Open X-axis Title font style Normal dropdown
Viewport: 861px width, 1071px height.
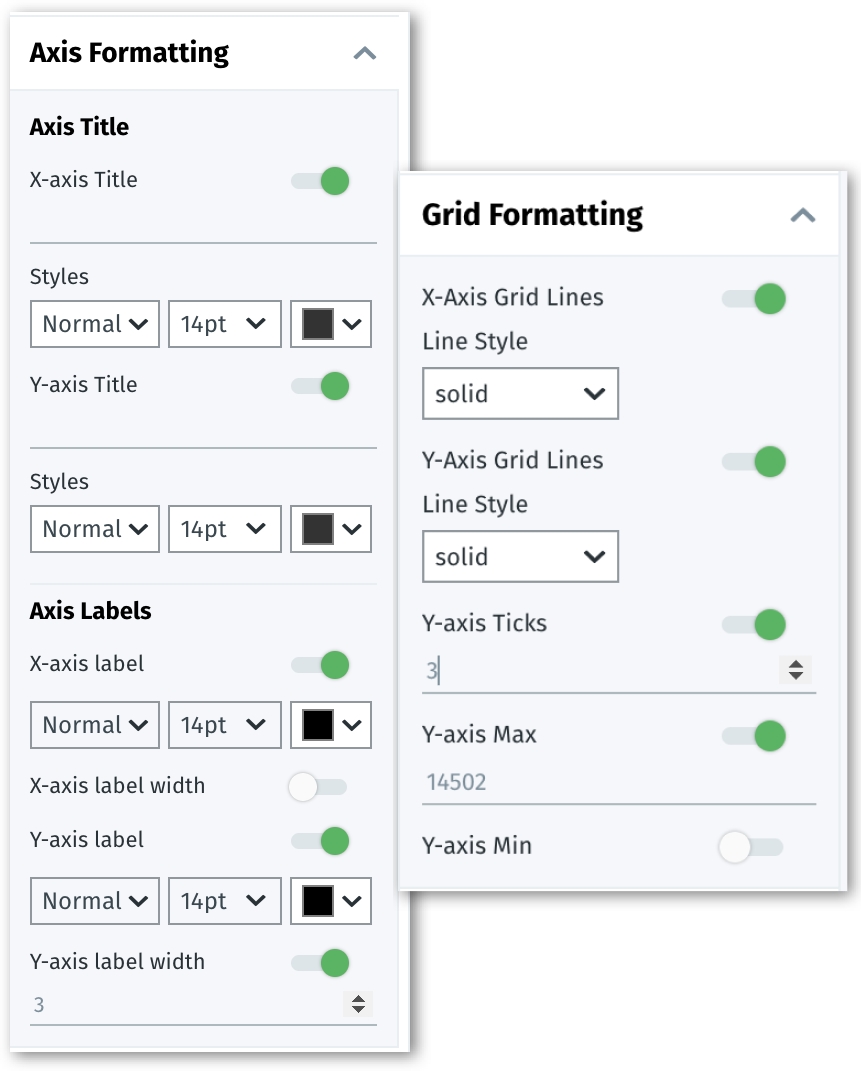click(95, 324)
